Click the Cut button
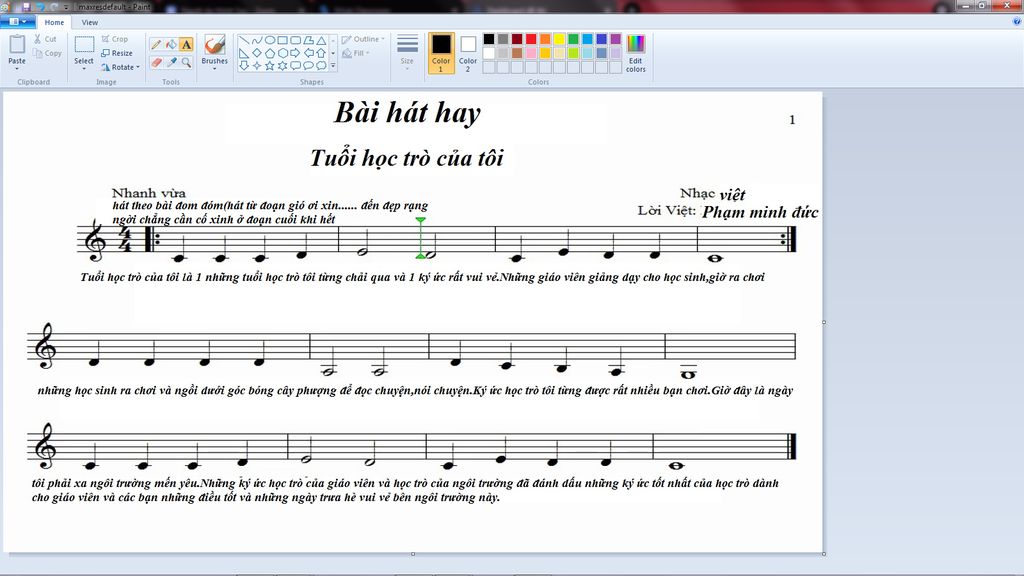 tap(45, 39)
